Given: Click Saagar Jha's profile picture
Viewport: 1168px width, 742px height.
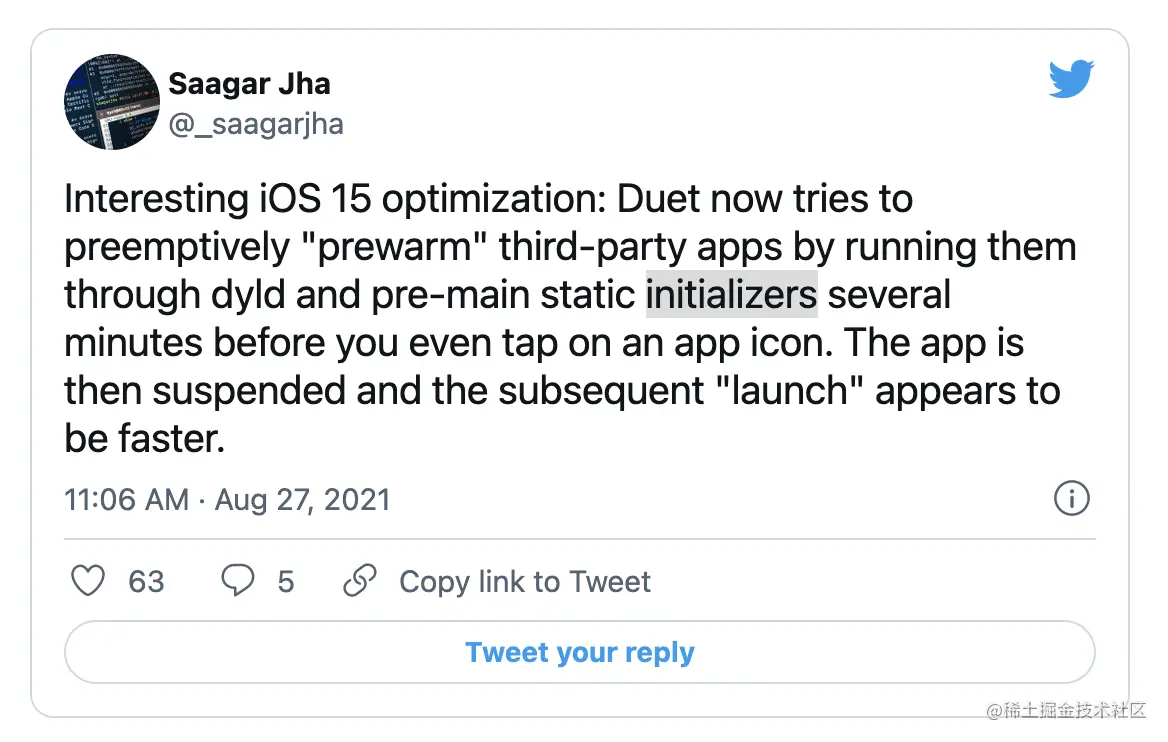Looking at the screenshot, I should [x=111, y=103].
